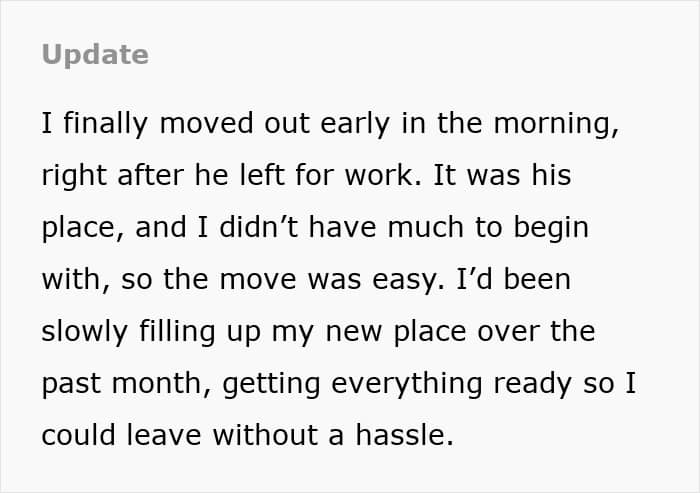Screen dimensions: 700x493
Task: Click on the word "ready"
Action: (x=533, y=384)
